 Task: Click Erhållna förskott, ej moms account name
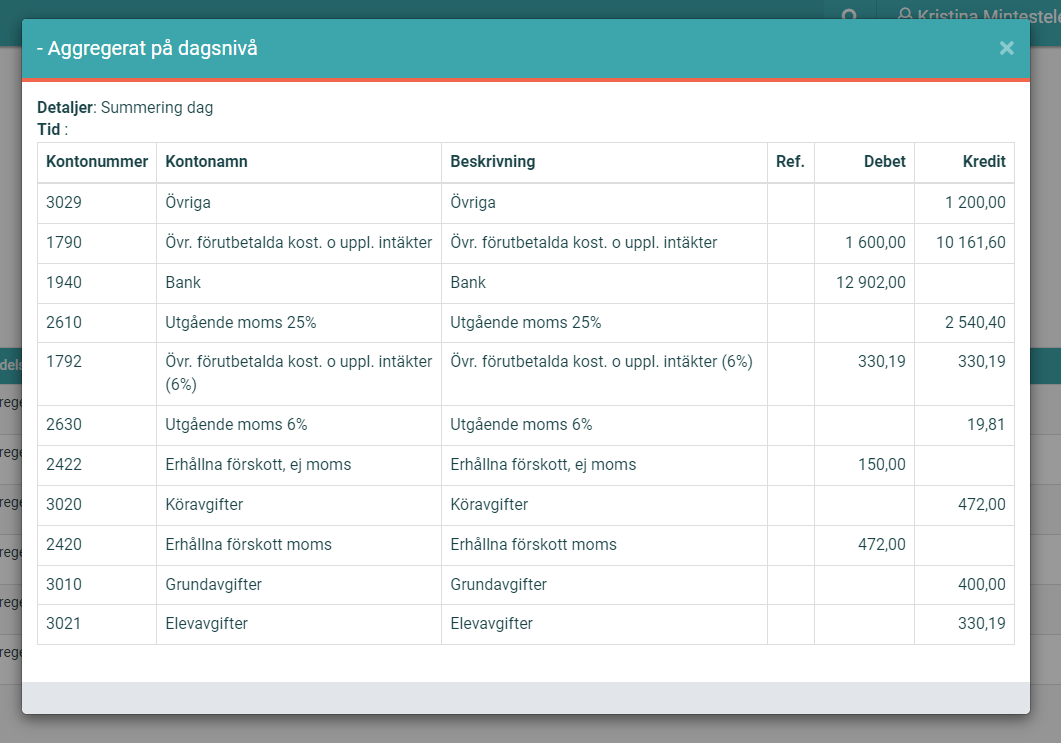pos(258,464)
